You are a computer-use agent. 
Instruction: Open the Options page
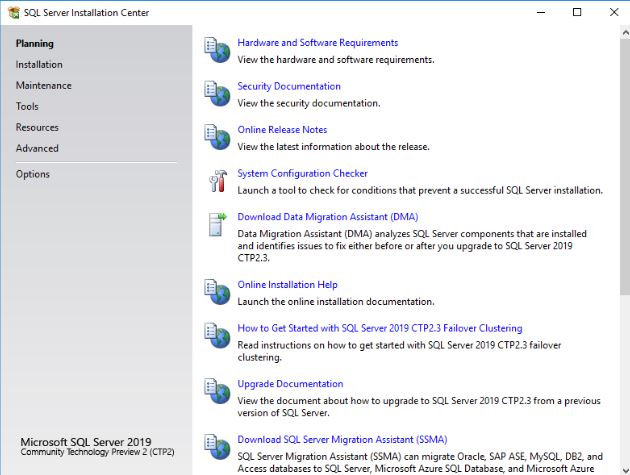[33, 174]
